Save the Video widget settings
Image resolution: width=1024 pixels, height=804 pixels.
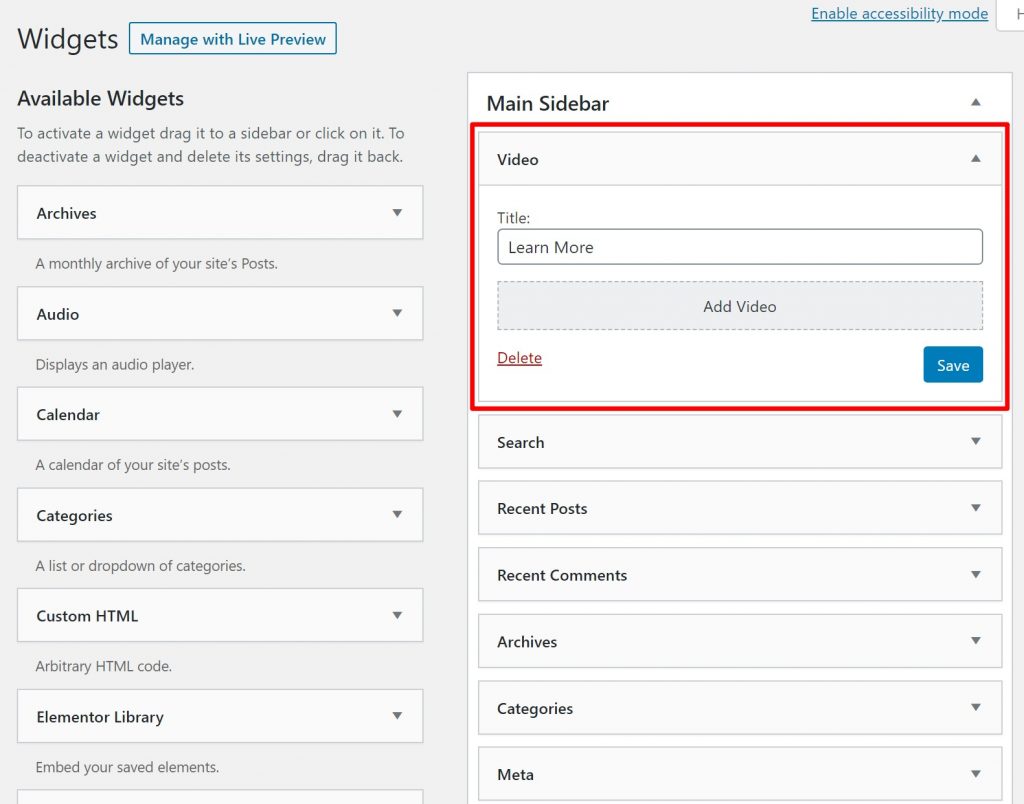952,365
